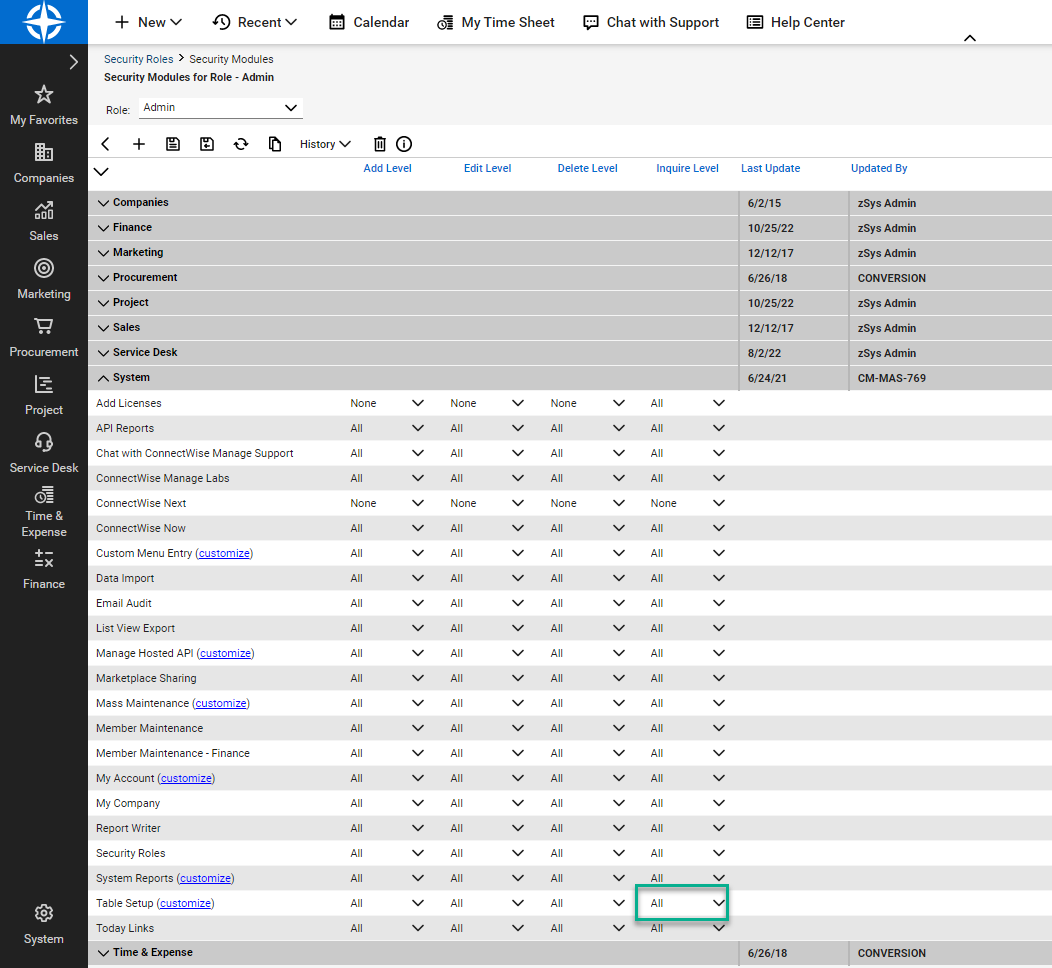Sort by the Last Update column header
The height and width of the screenshot is (968, 1052).
click(x=770, y=168)
